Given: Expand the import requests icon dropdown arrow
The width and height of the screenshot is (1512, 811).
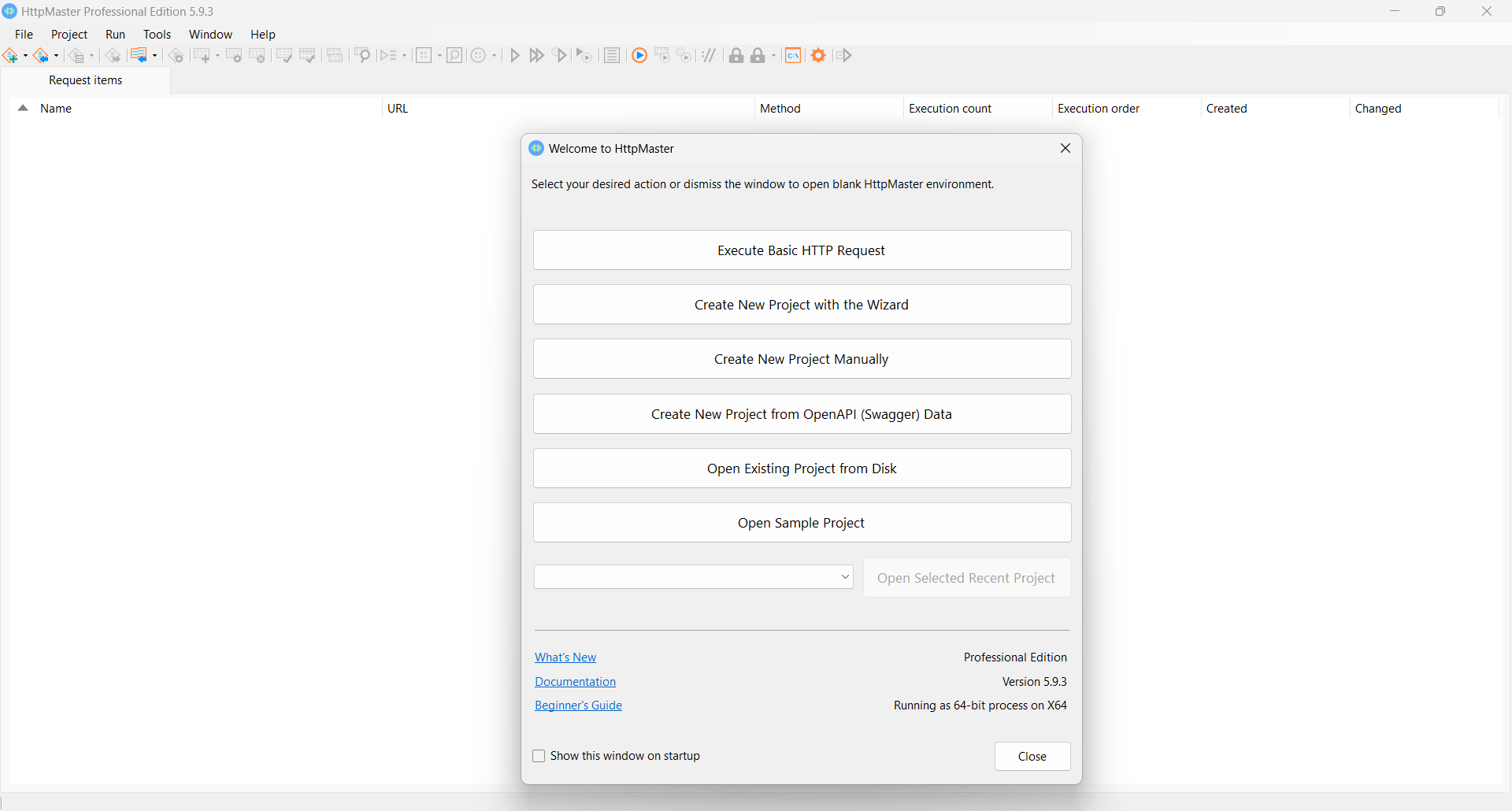Looking at the screenshot, I should click(x=154, y=55).
